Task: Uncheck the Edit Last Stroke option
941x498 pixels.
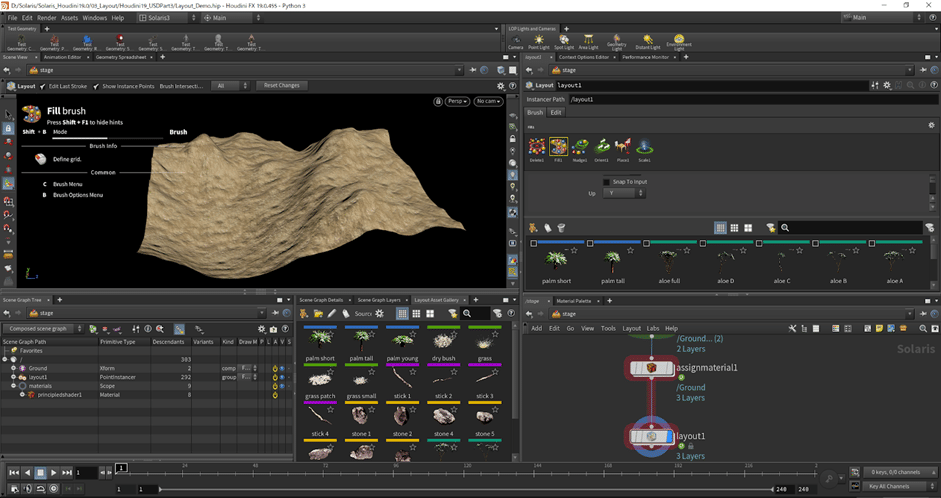Action: click(44, 86)
